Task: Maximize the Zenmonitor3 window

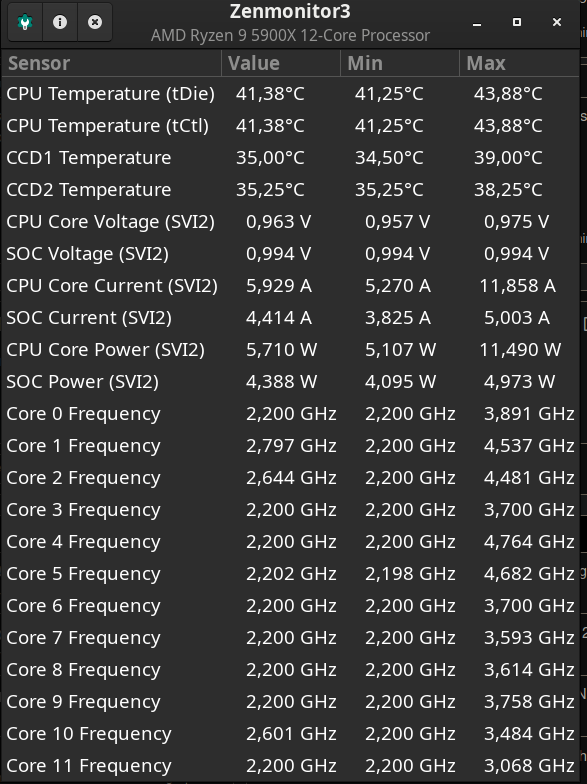Action: point(517,22)
